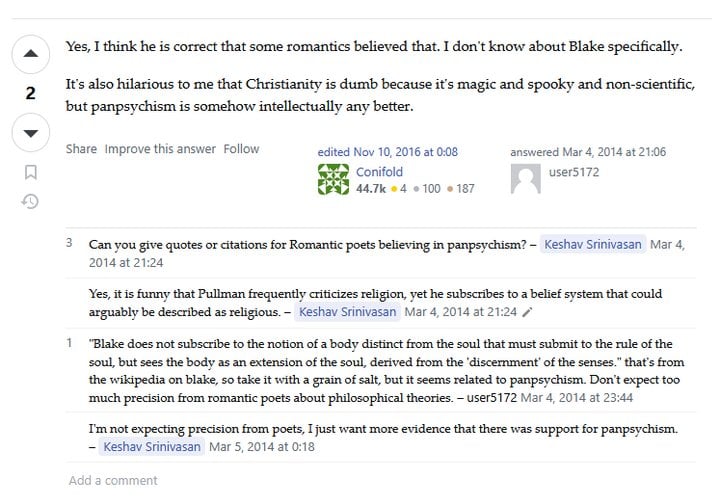Click the Share link

tap(81, 149)
